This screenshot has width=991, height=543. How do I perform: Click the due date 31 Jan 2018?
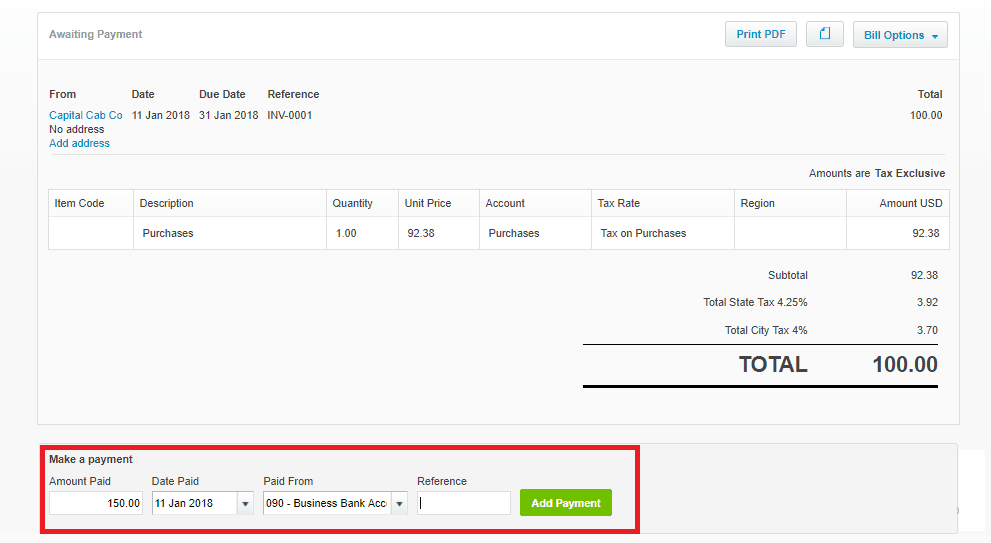[229, 115]
